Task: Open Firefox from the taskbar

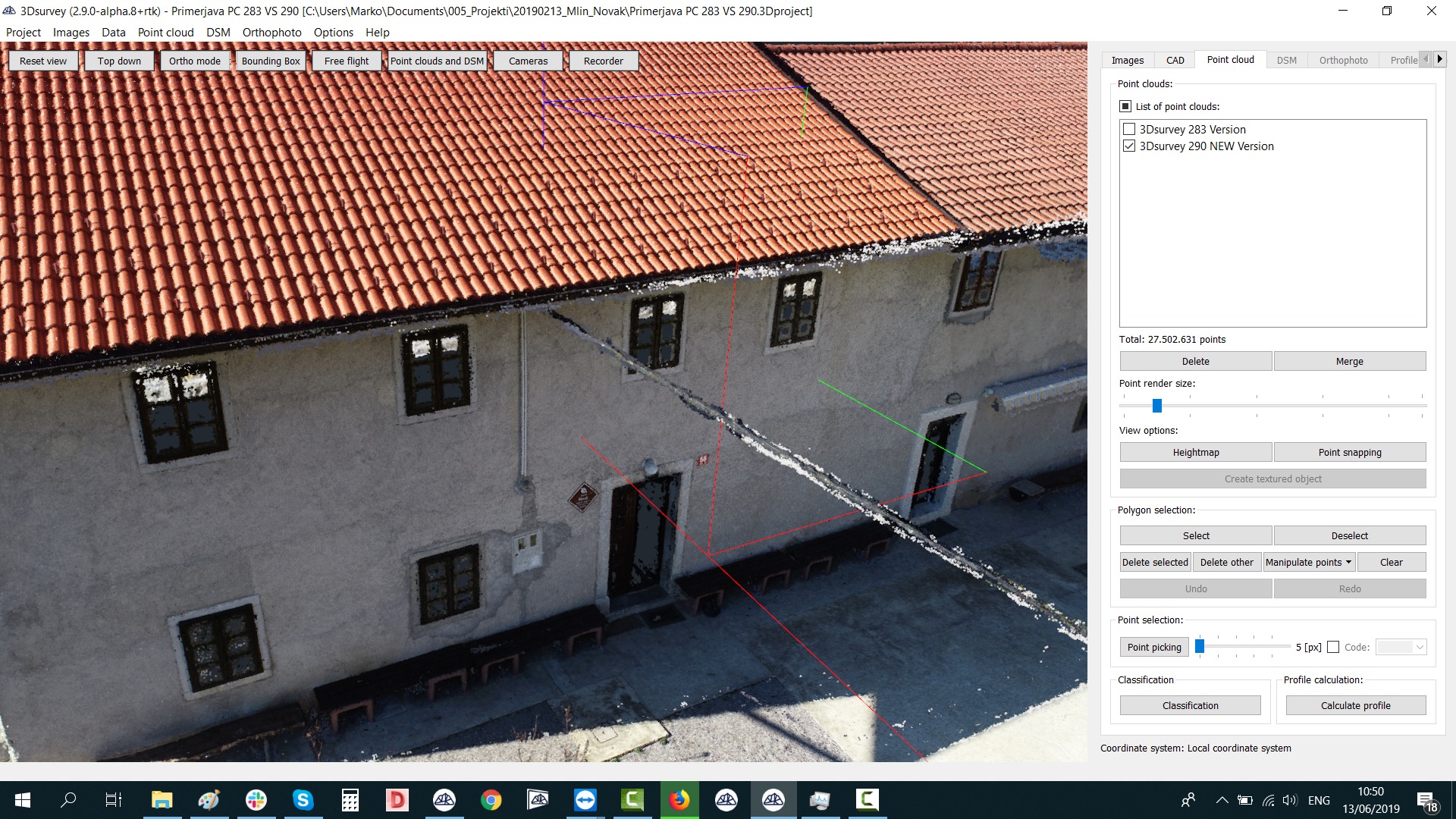Action: [x=679, y=800]
